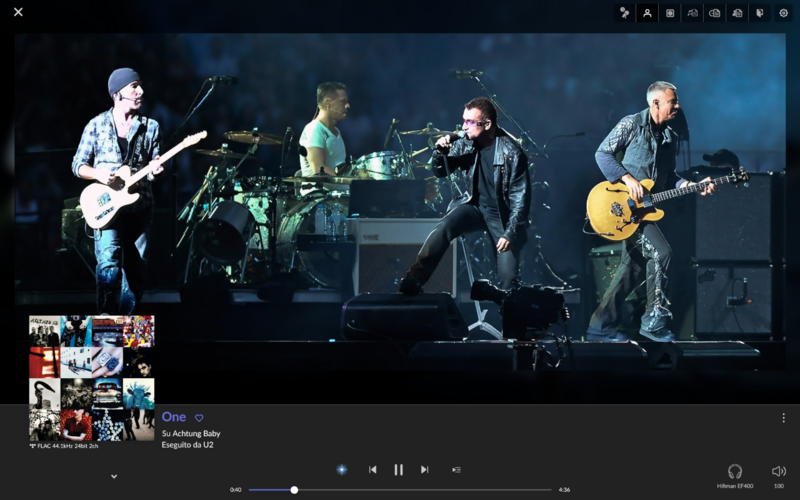The height and width of the screenshot is (500, 800).
Task: Click the album art collage thumbnail
Action: click(x=91, y=378)
